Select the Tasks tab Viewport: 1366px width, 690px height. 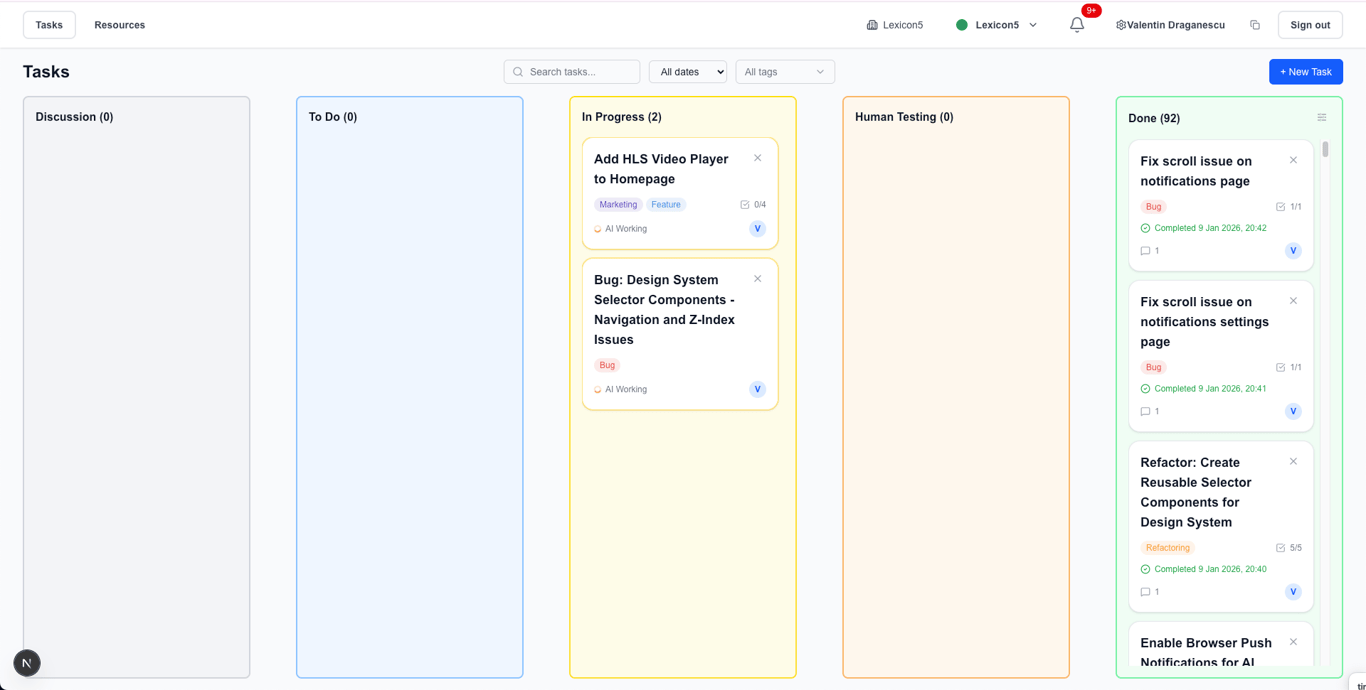coord(48,24)
